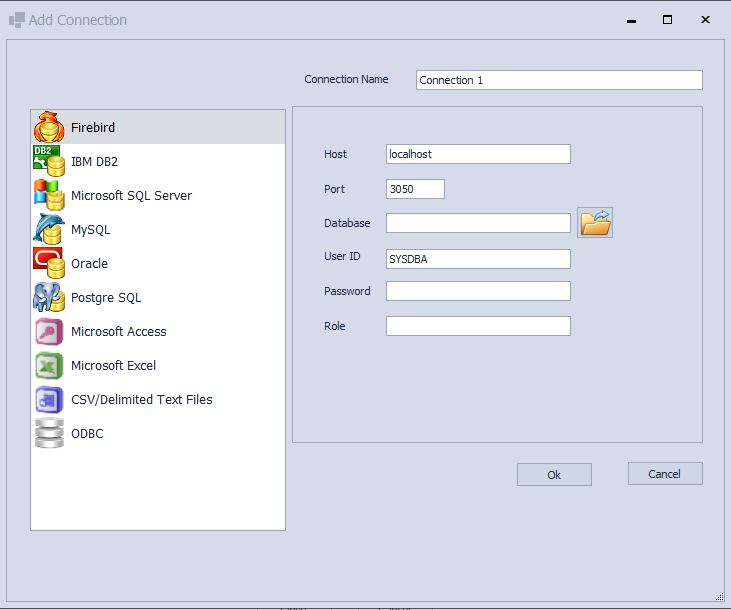Select the "Microsoft Excel" list label
The width and height of the screenshot is (731, 610).
coord(114,366)
